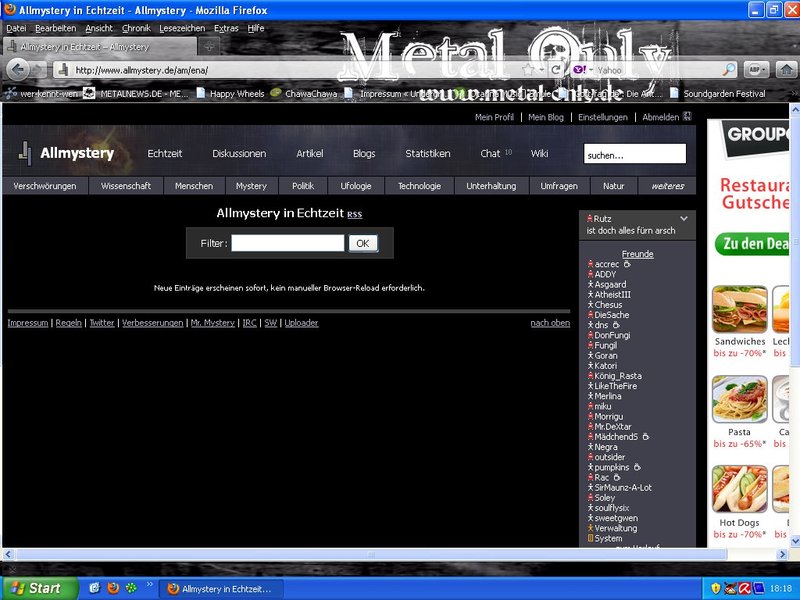Screen dimensions: 800x600
Task: Open the Datei menu
Action: [x=16, y=28]
